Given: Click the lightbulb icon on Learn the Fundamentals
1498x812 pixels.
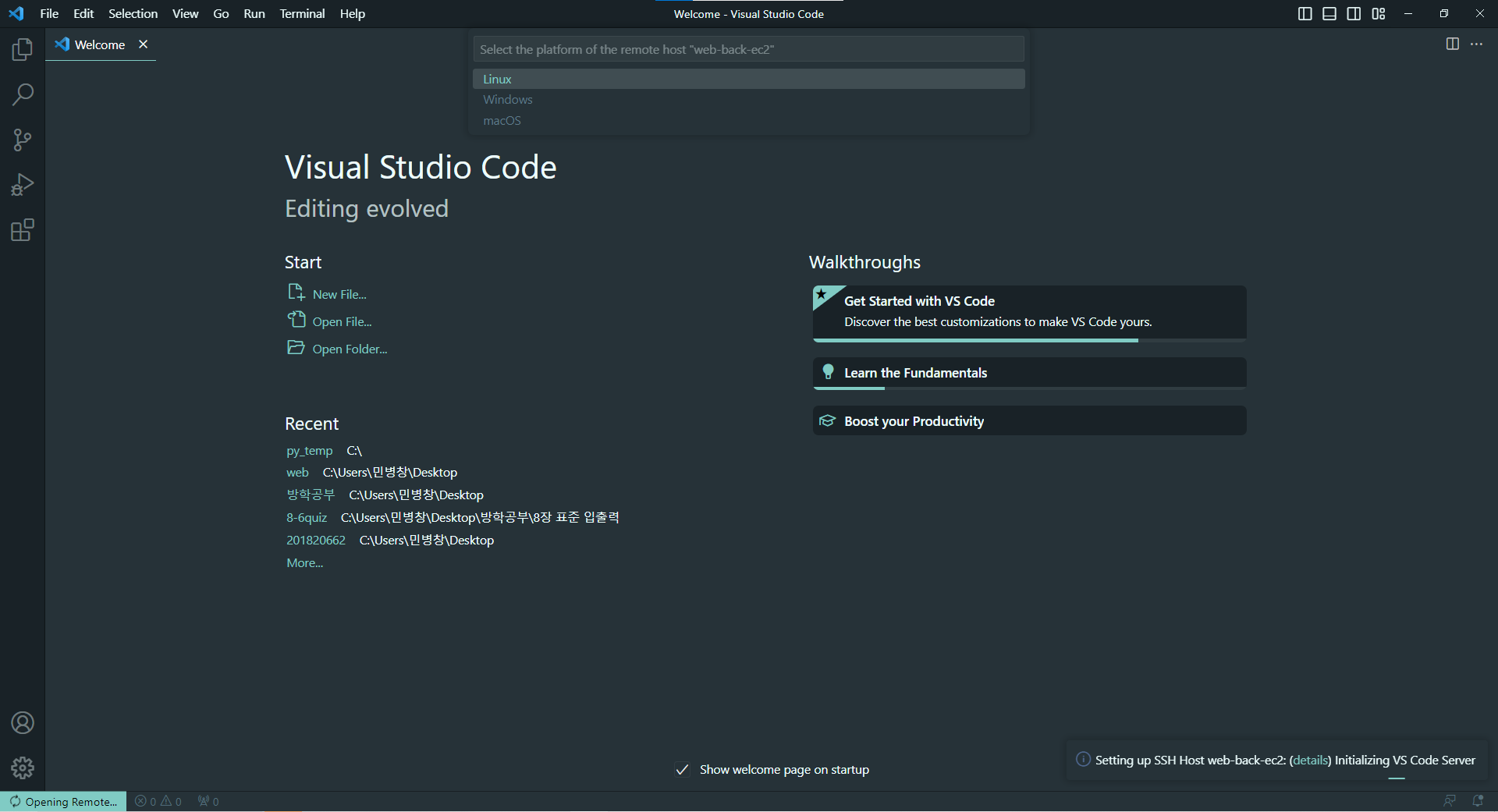Looking at the screenshot, I should (x=828, y=372).
